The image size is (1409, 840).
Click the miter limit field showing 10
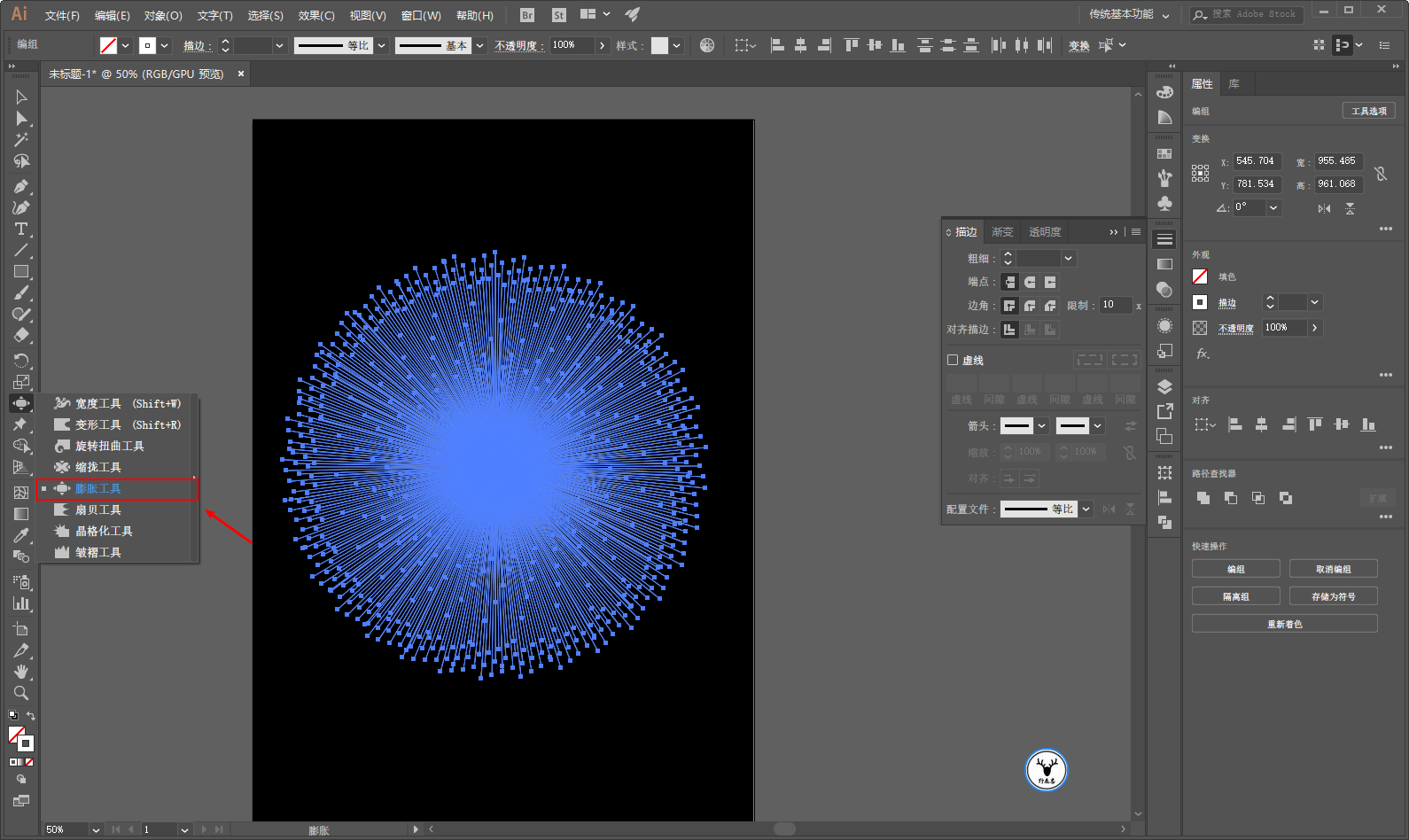coord(1116,305)
